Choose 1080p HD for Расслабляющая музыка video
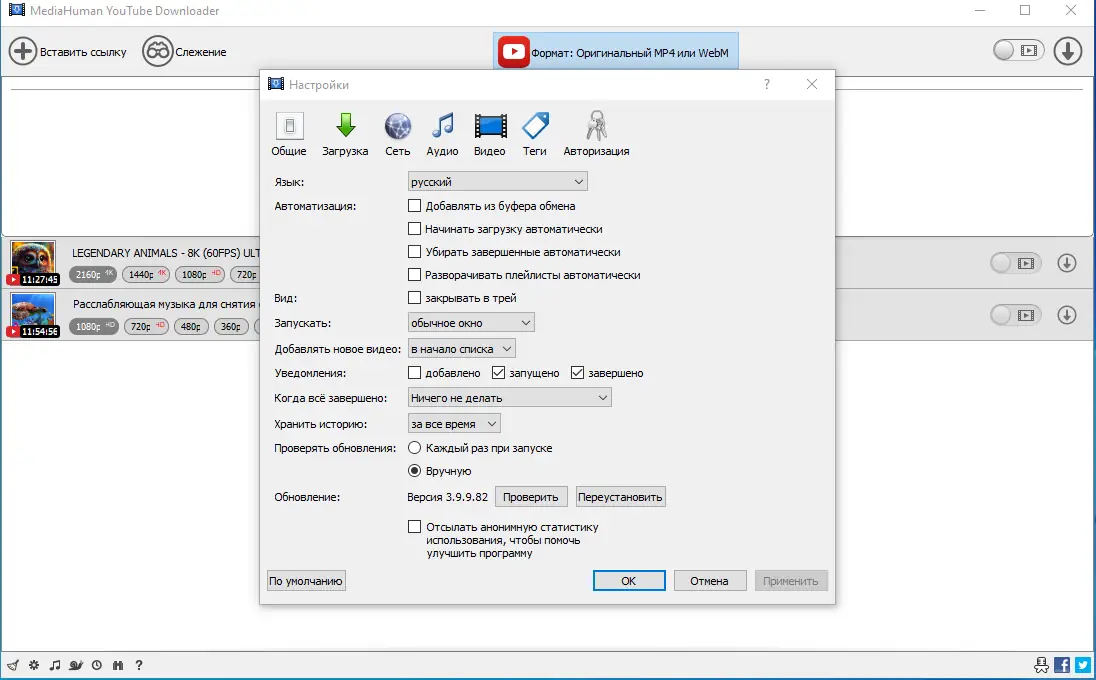This screenshot has height=680, width=1096. pos(93,326)
